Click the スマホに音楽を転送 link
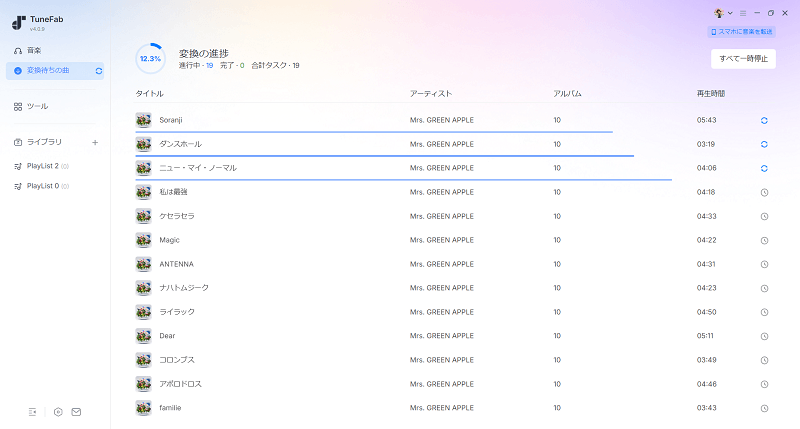 [741, 32]
